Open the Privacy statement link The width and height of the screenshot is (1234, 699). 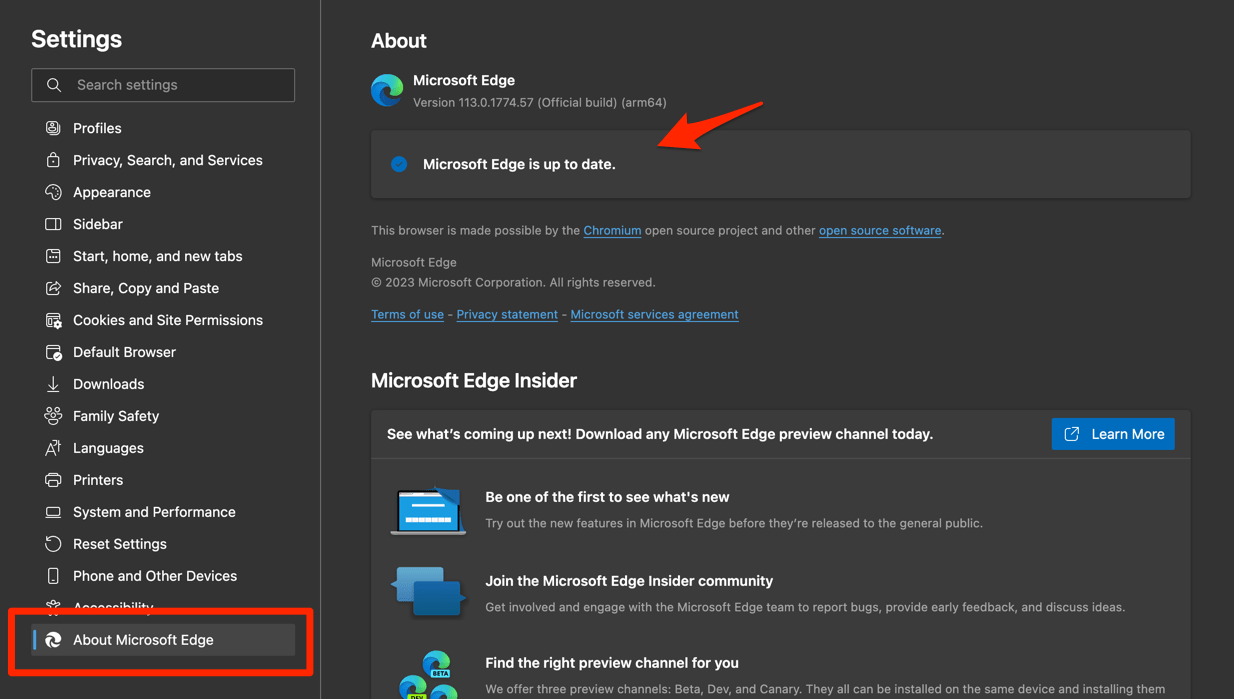[x=506, y=314]
